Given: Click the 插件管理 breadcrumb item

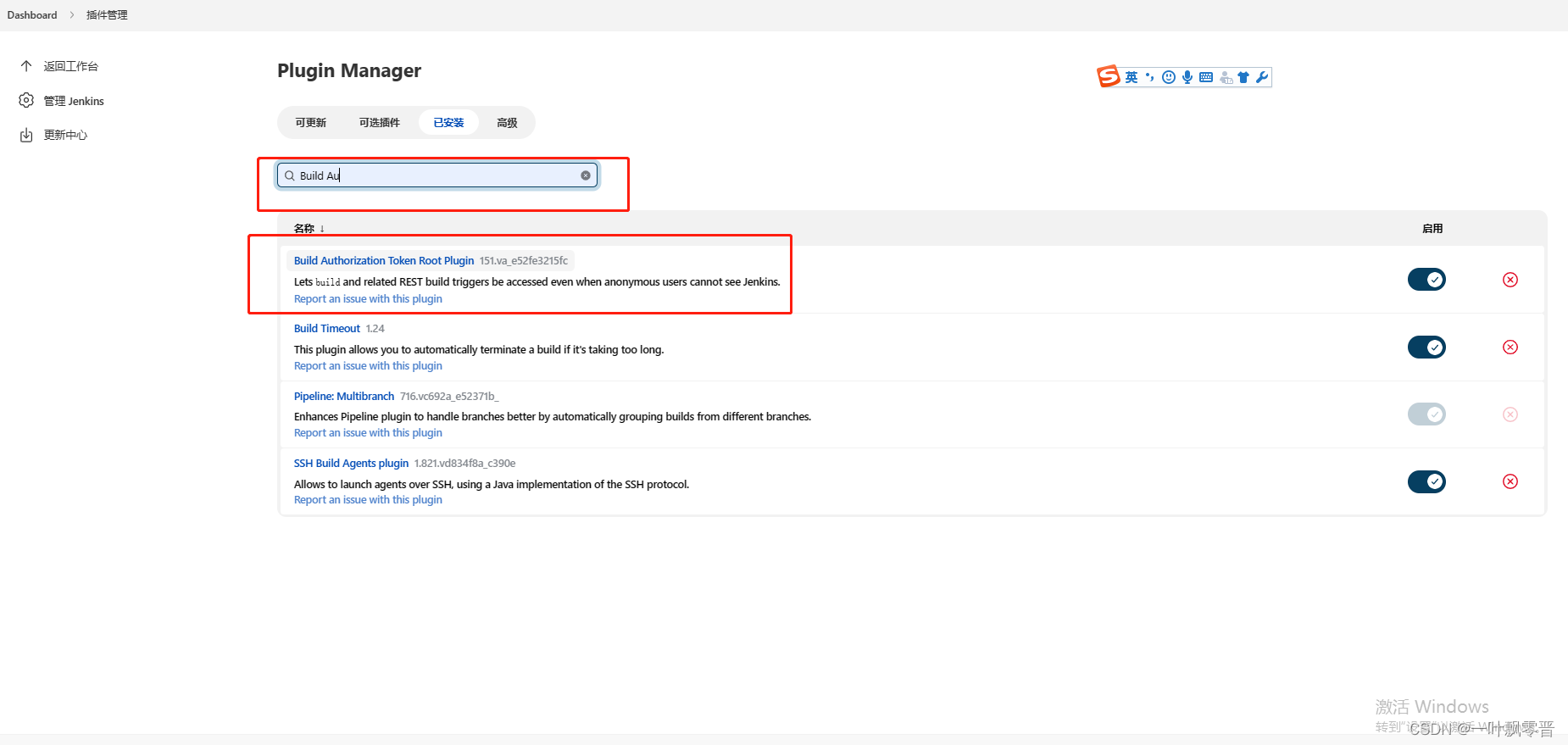Looking at the screenshot, I should (107, 15).
